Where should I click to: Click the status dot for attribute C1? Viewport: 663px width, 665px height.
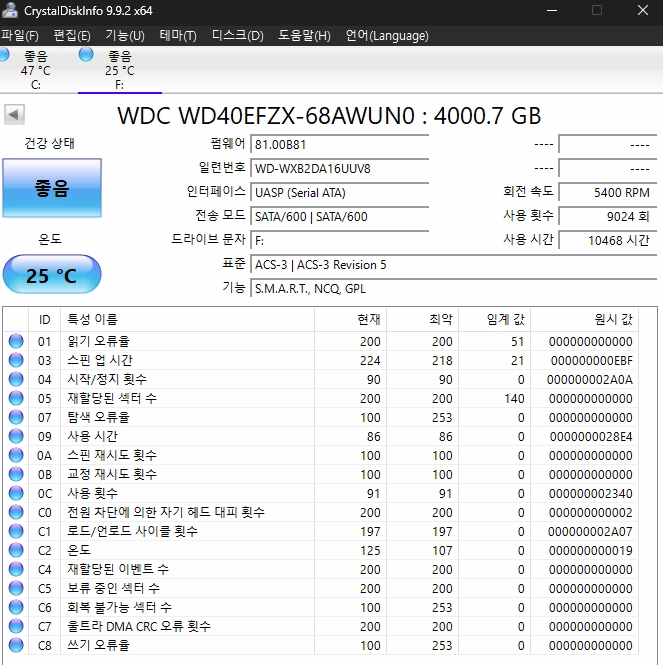pyautogui.click(x=16, y=531)
